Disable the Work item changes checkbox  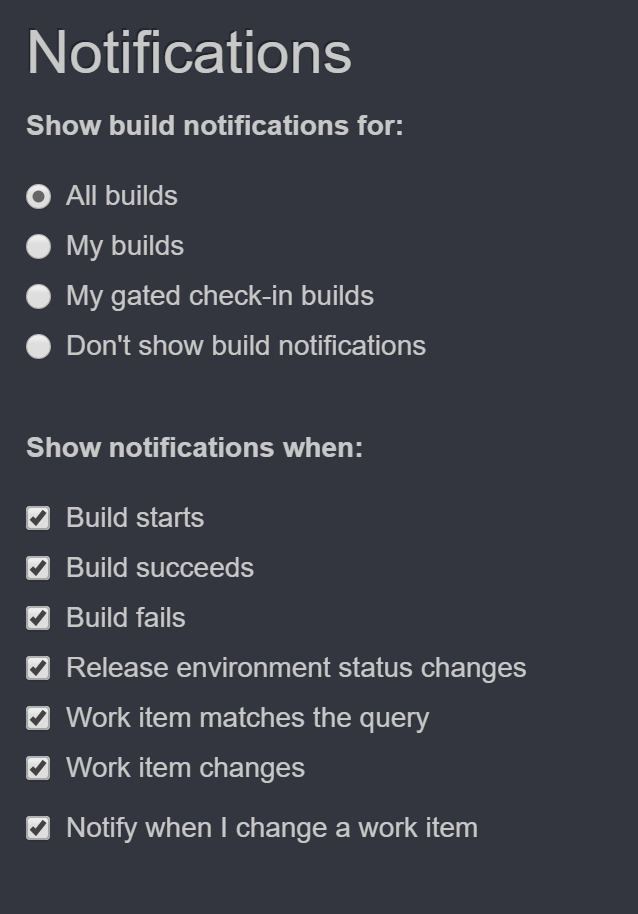pyautogui.click(x=38, y=768)
